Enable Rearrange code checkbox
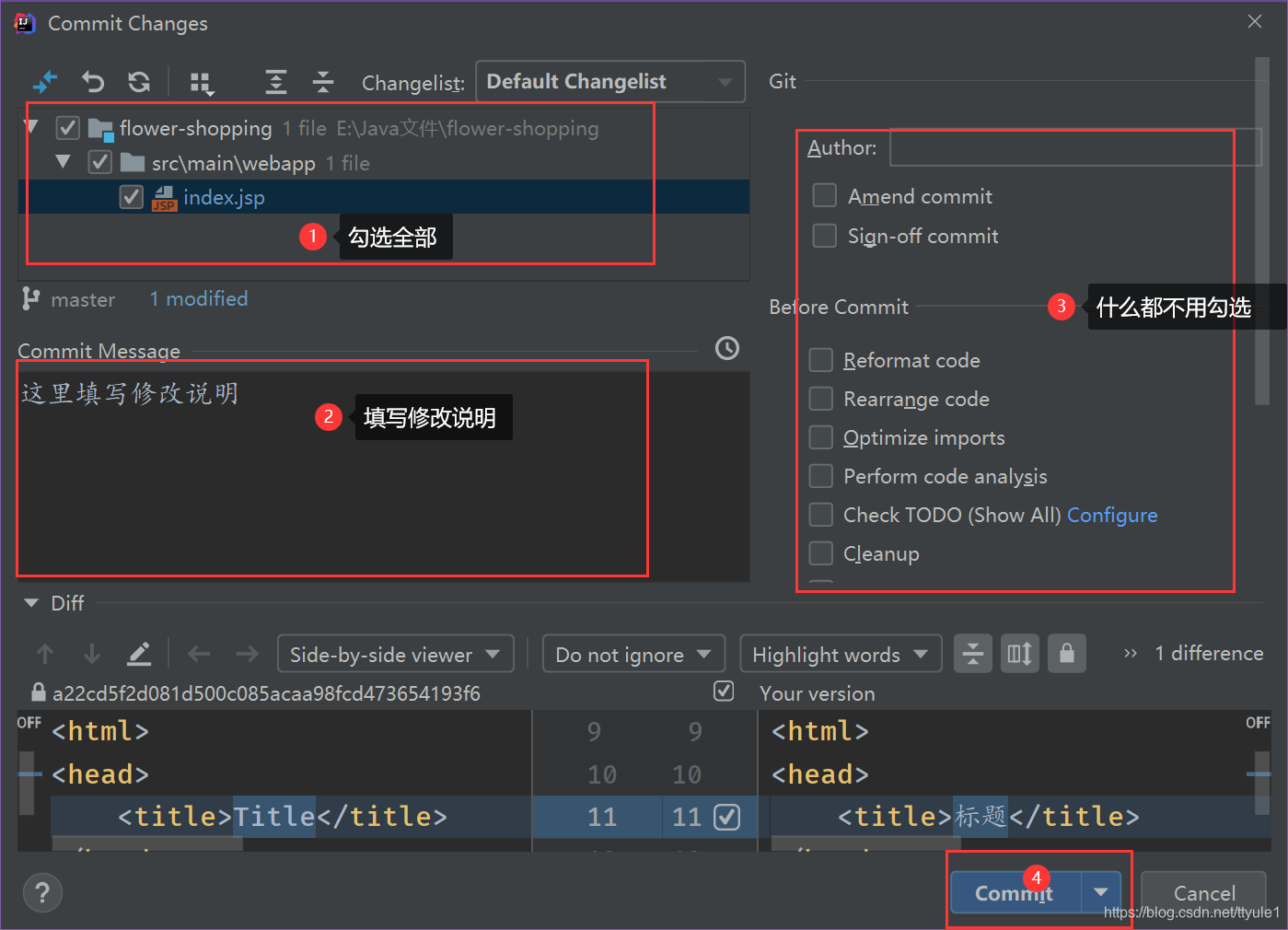Viewport: 1288px width, 930px height. [820, 399]
